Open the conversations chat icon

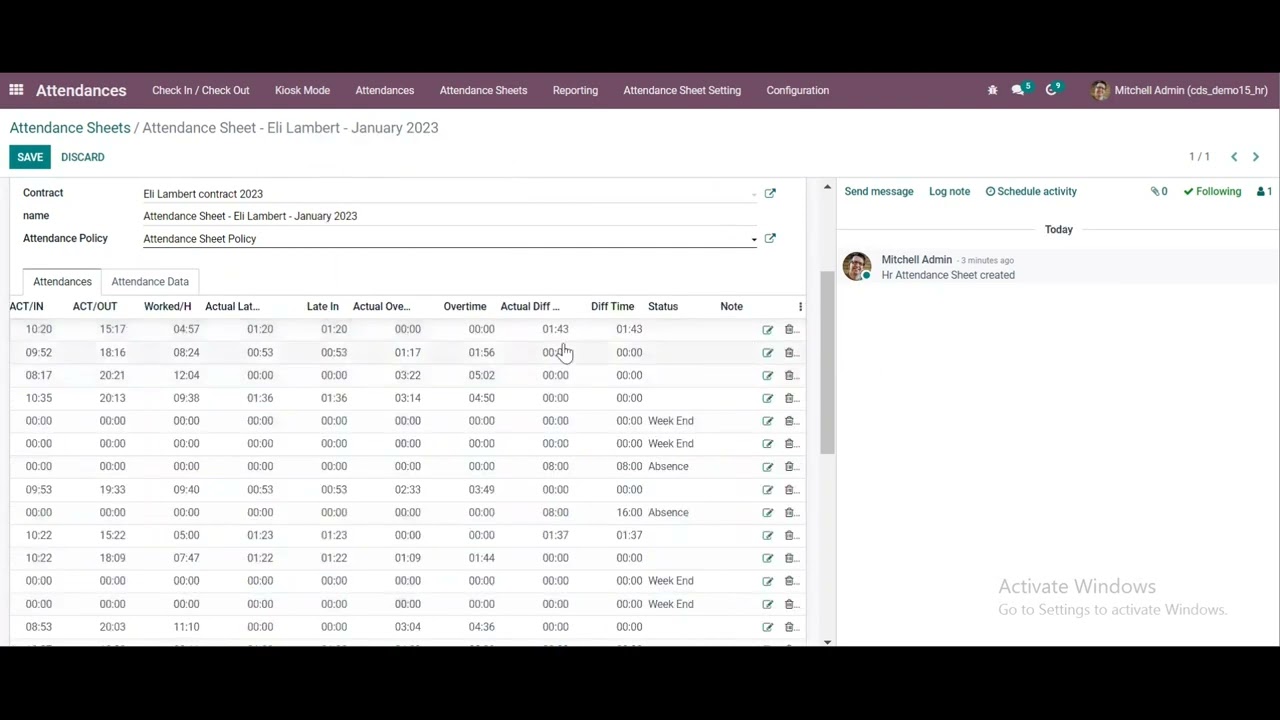1020,90
